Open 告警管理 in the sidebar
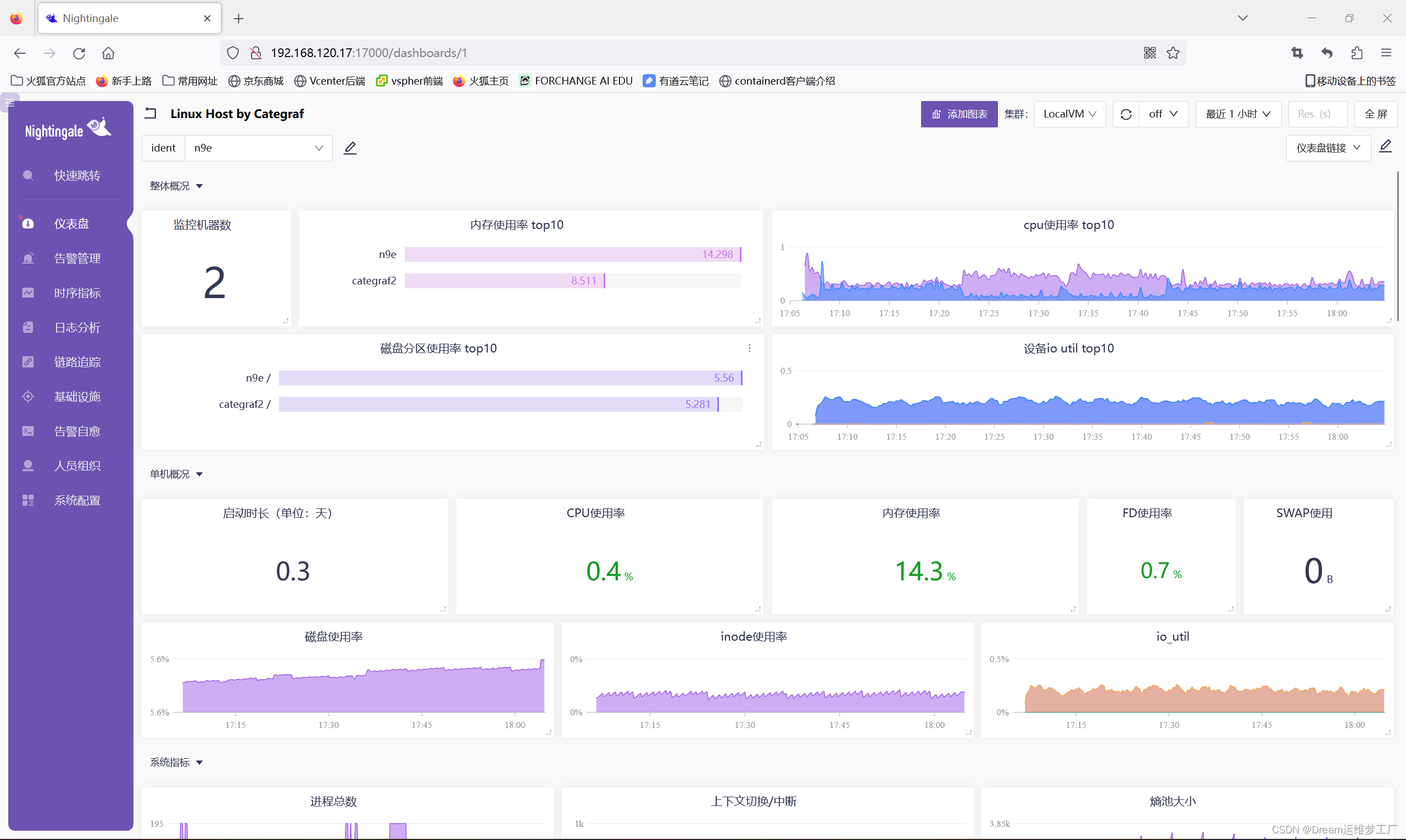The image size is (1406, 840). click(x=77, y=258)
